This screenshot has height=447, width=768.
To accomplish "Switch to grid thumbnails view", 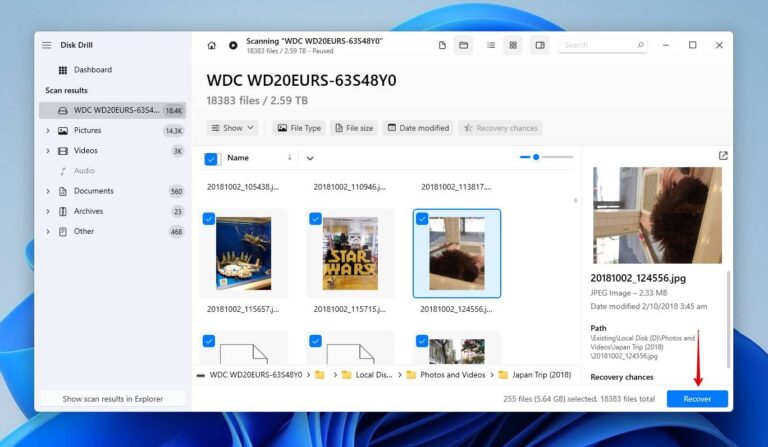I will pos(513,45).
